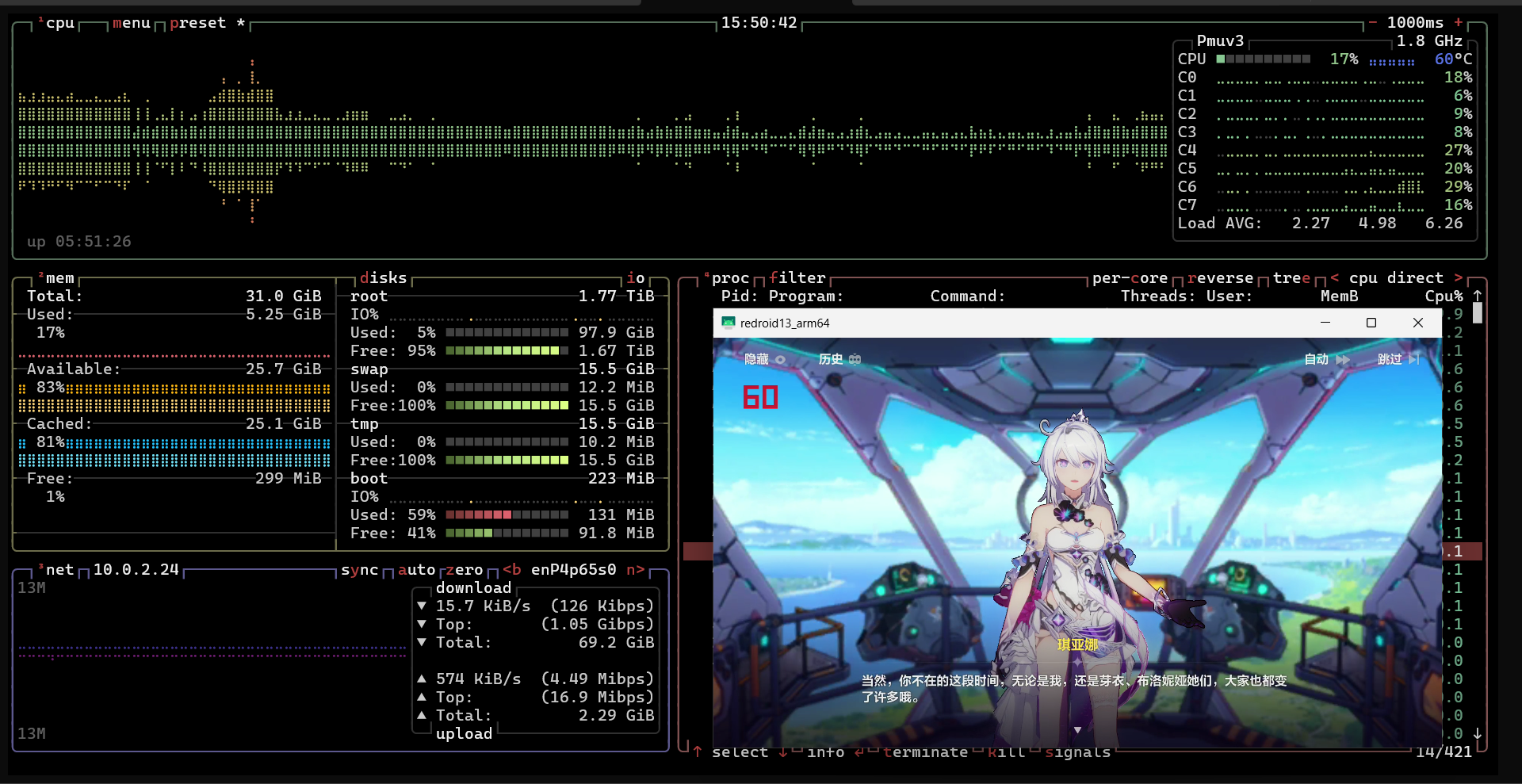Click the C6 core row

pos(1325,186)
